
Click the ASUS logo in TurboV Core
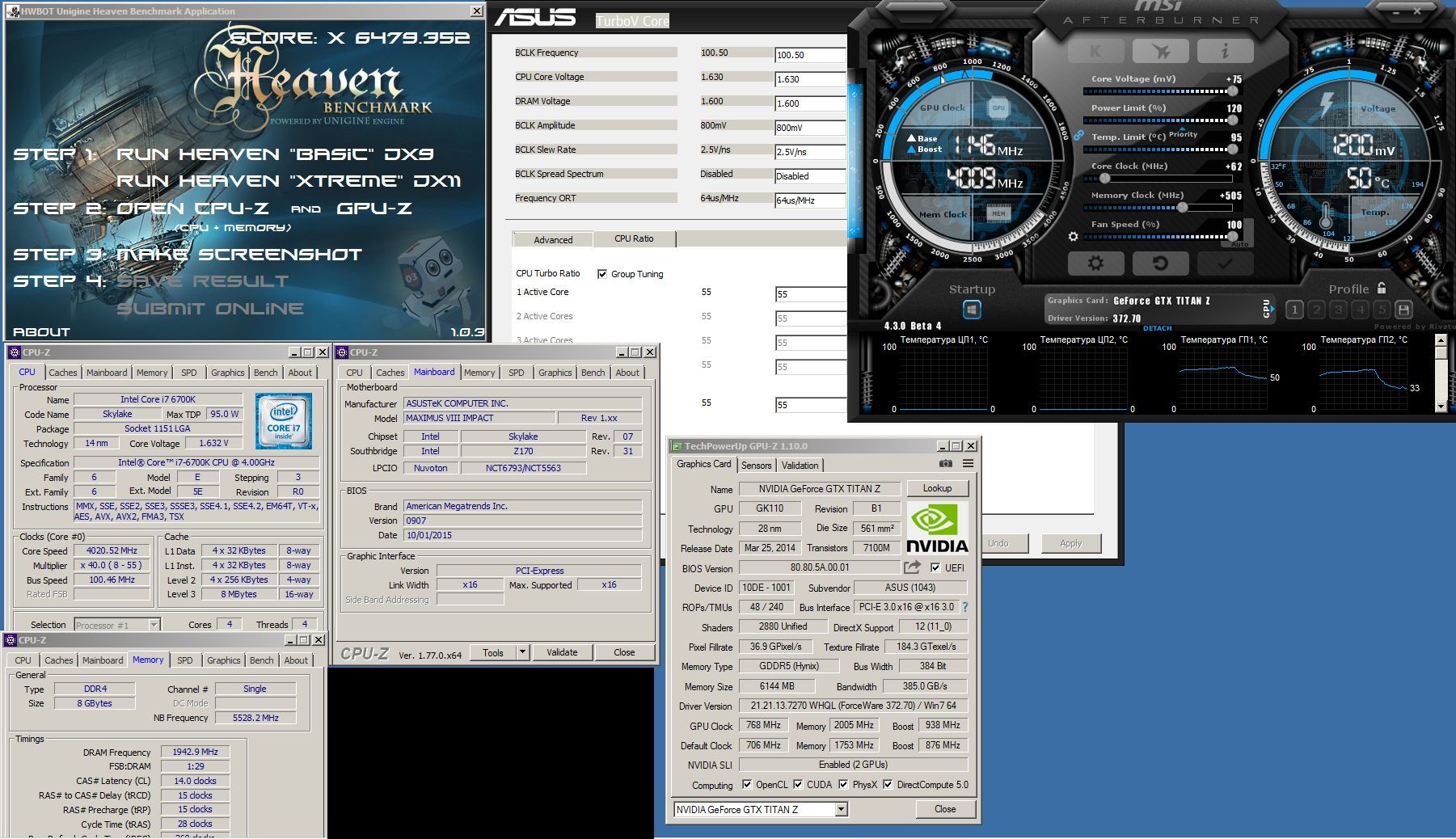click(x=534, y=17)
